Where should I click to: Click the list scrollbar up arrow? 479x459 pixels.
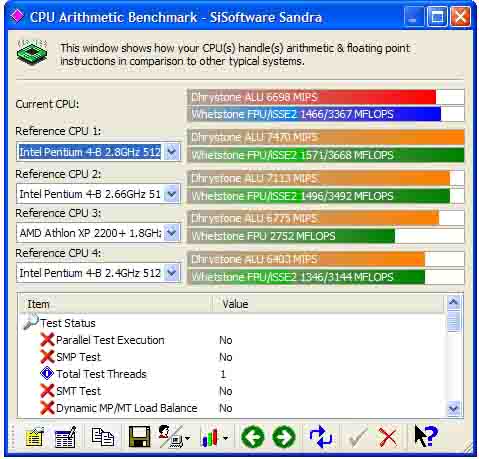pyautogui.click(x=454, y=303)
